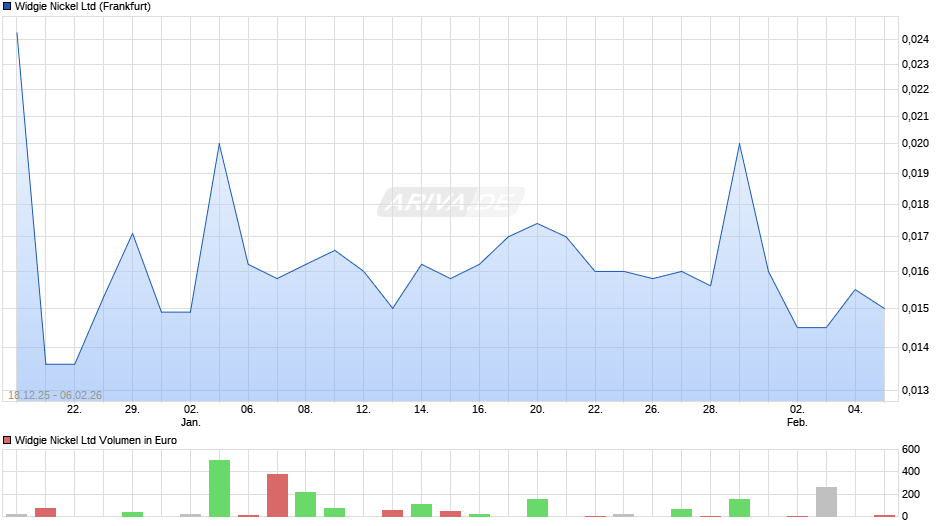Click the blue legend square for Widgie Nickel Ltd (Frankfurt)
Image resolution: width=940 pixels, height=526 pixels.
(x=7, y=7)
